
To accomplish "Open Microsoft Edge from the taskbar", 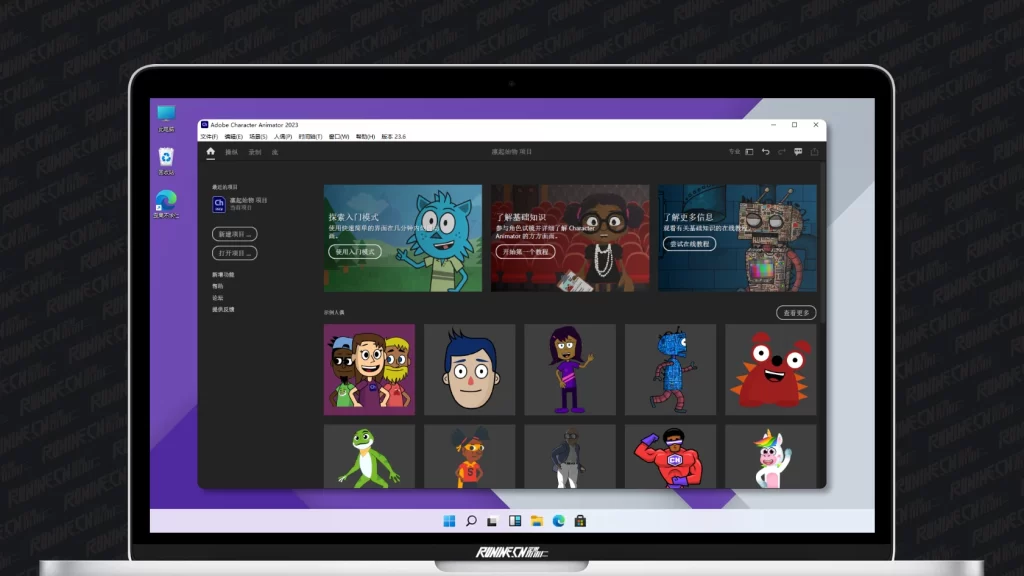I will 558,521.
